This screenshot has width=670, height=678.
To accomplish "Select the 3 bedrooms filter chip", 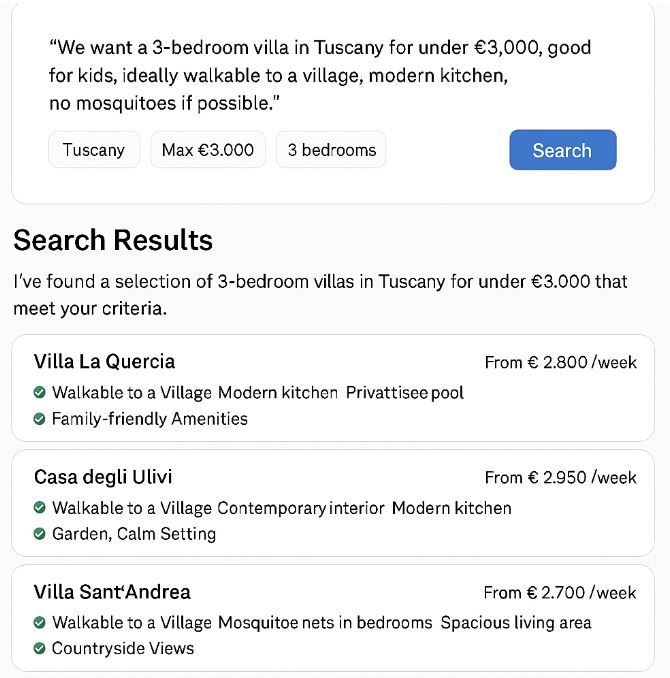I will (x=331, y=150).
